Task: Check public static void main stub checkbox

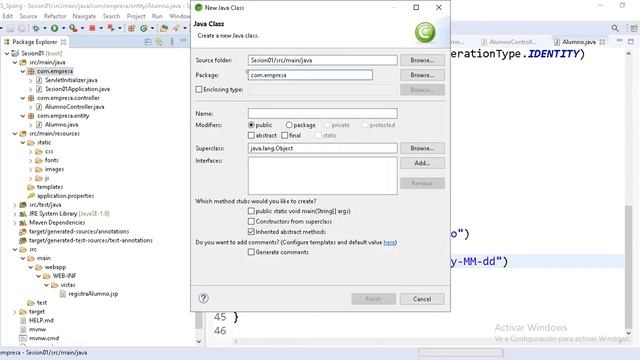Action: 251,211
